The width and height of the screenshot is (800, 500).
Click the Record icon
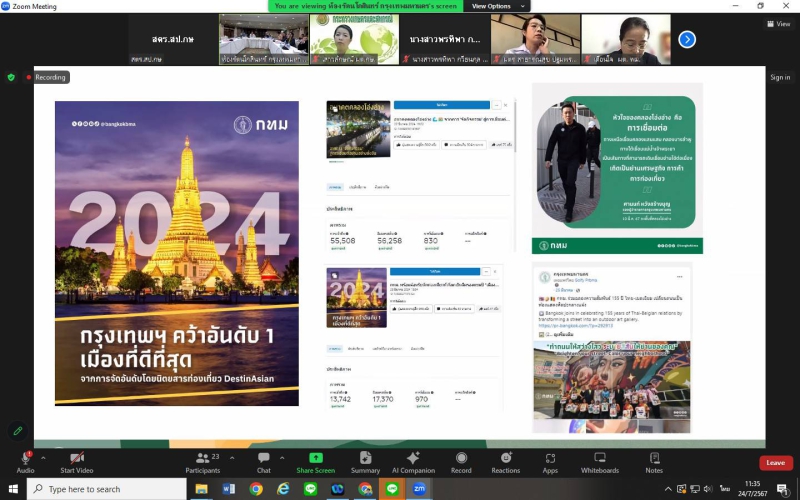(x=461, y=459)
